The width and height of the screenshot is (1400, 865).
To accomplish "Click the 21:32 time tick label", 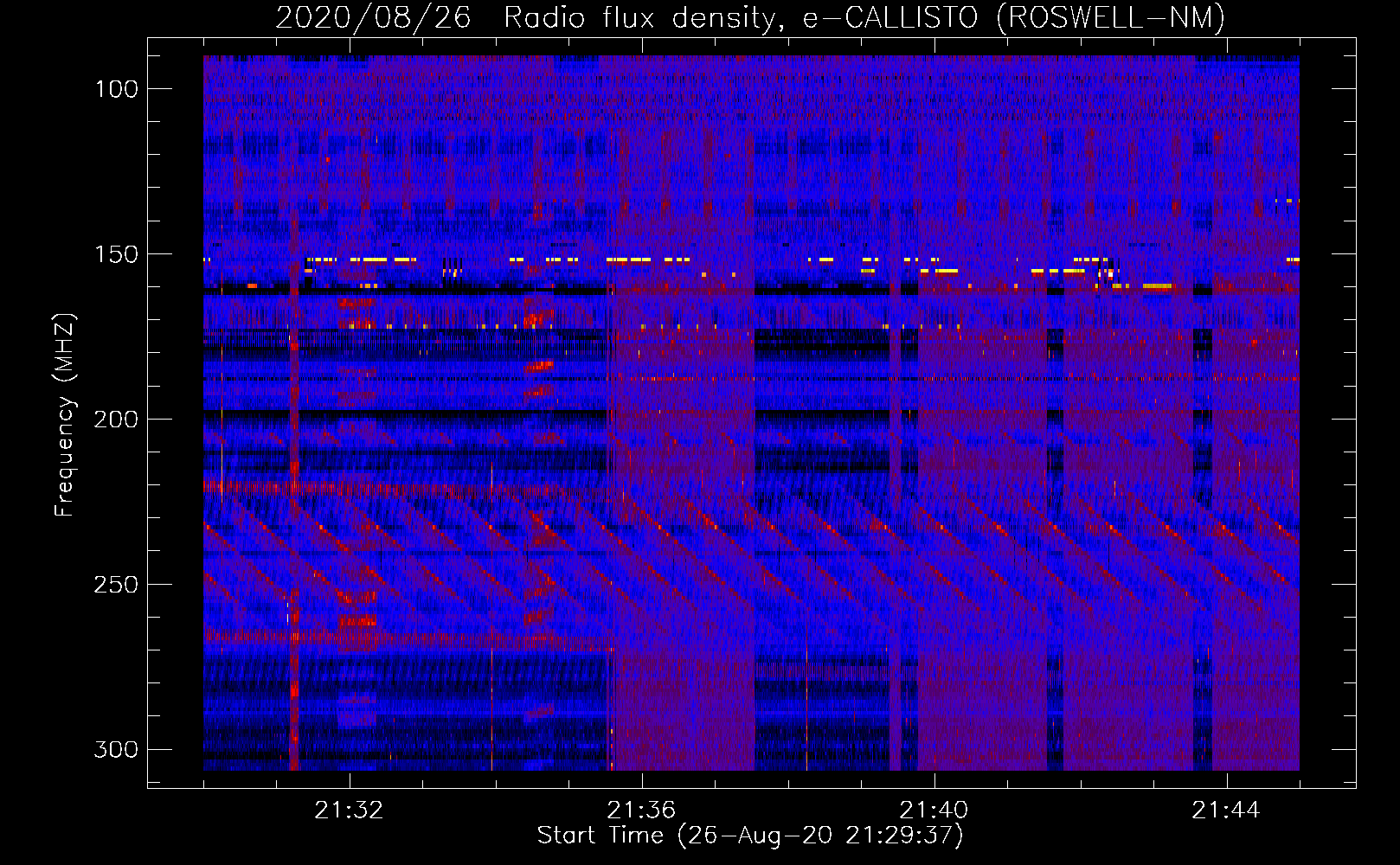I will (x=349, y=811).
